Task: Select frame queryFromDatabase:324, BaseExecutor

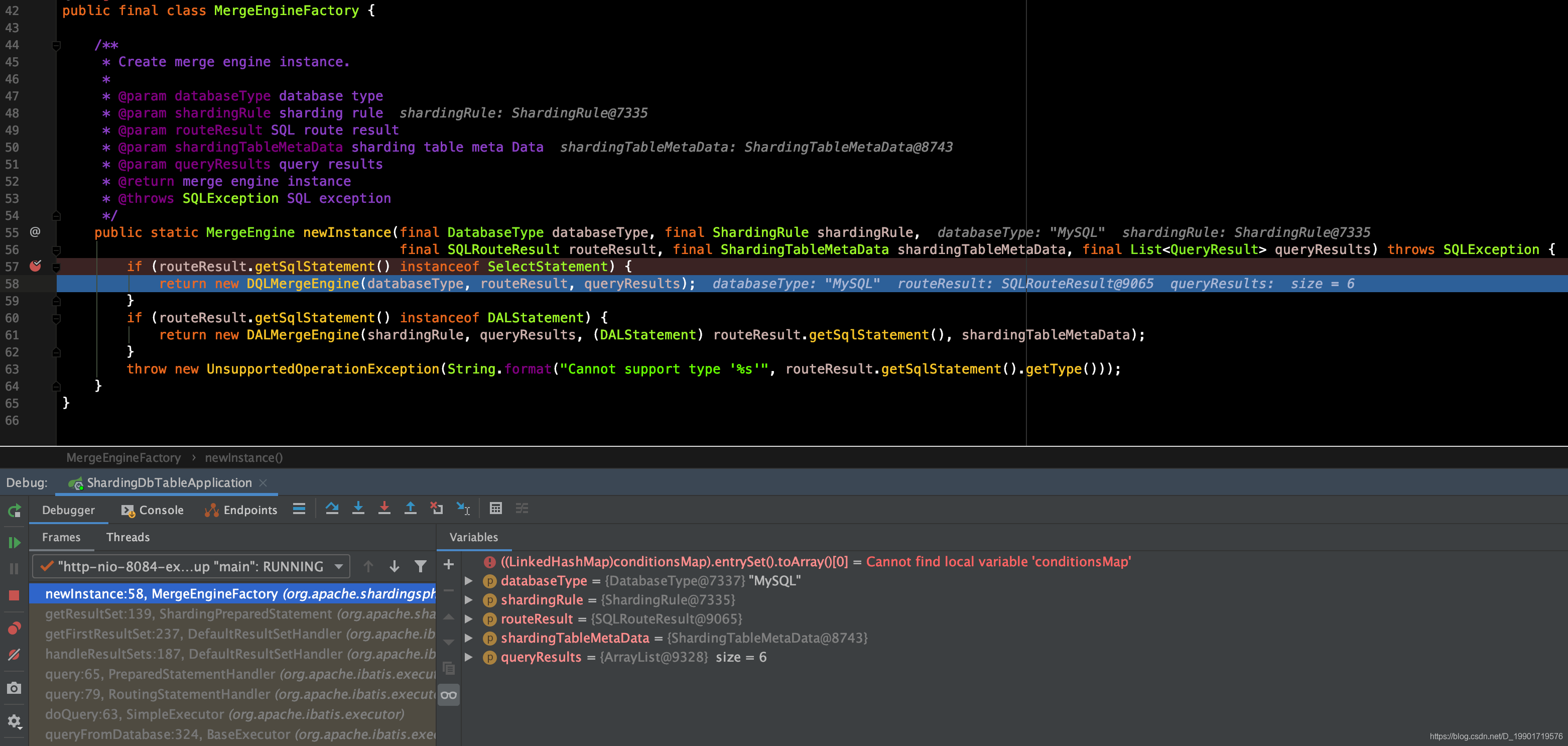Action: 232,734
